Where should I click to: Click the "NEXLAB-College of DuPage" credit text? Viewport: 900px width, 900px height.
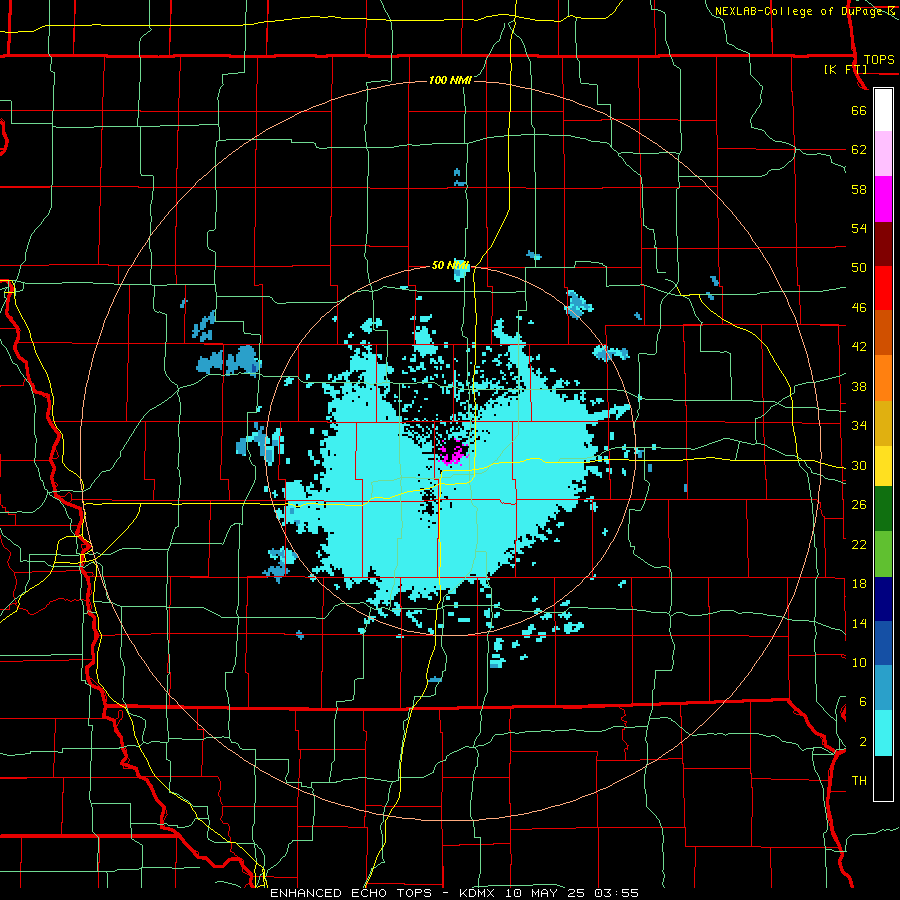click(x=798, y=11)
